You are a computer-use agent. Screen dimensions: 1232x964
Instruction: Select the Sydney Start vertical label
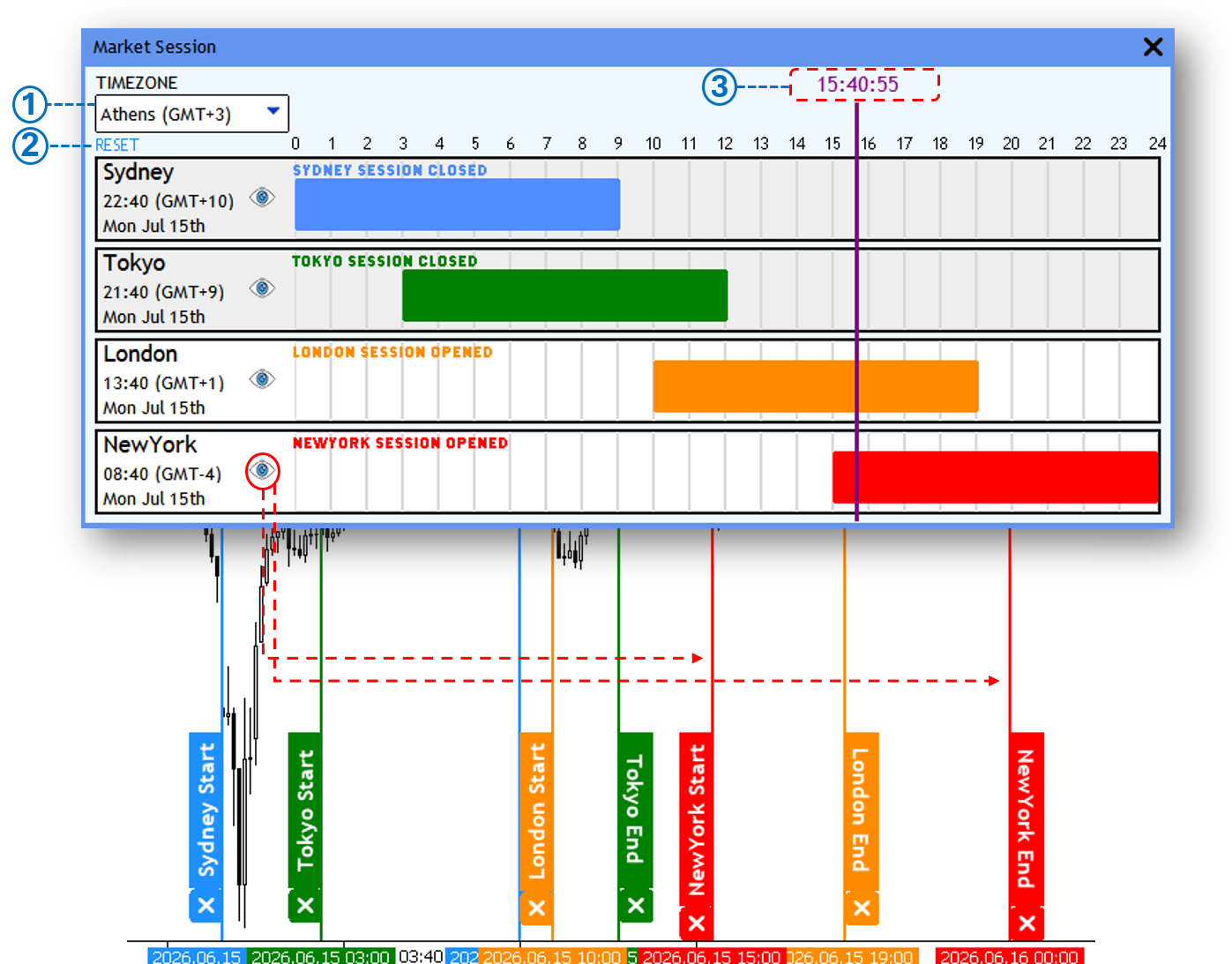click(x=205, y=811)
